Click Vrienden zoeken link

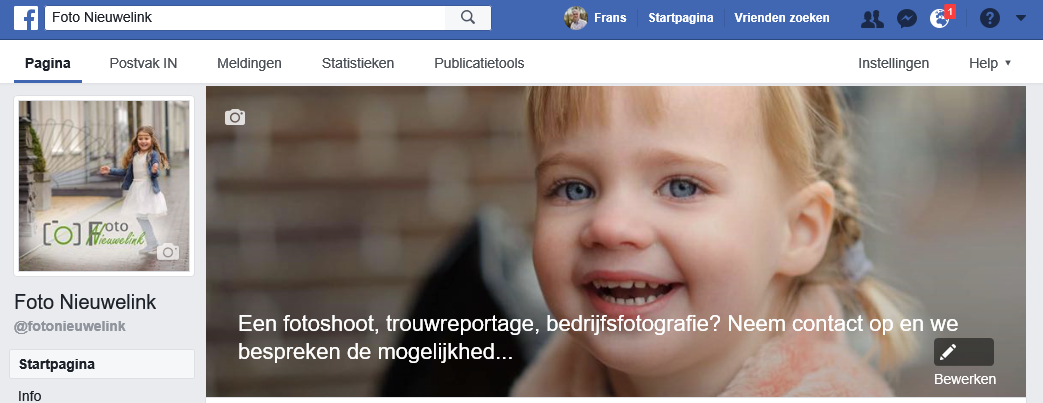tap(782, 18)
